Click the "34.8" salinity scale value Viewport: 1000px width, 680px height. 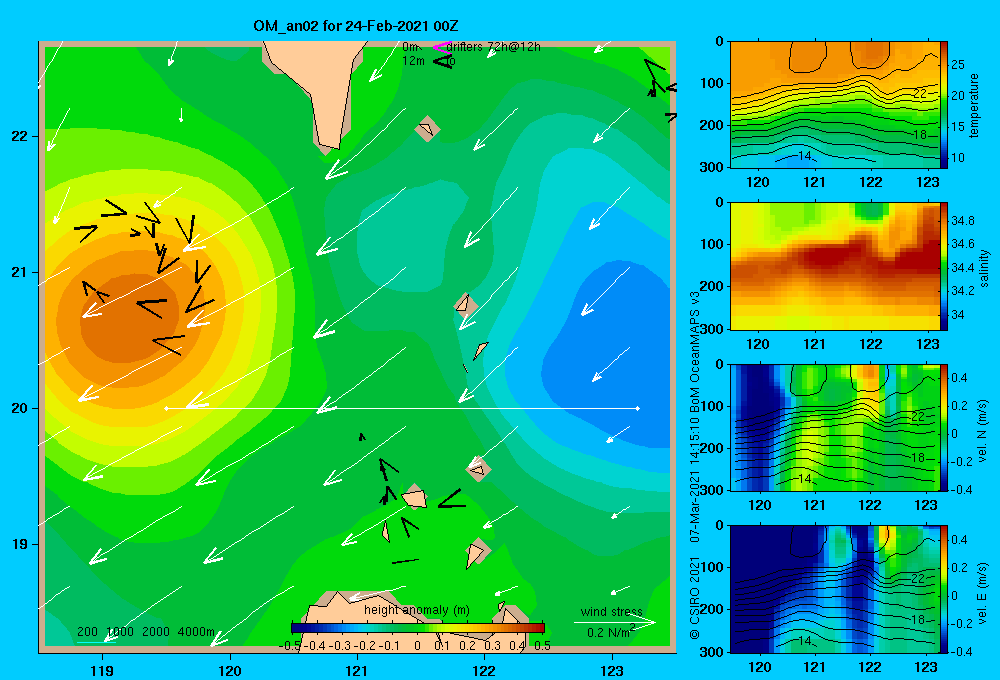[x=963, y=221]
